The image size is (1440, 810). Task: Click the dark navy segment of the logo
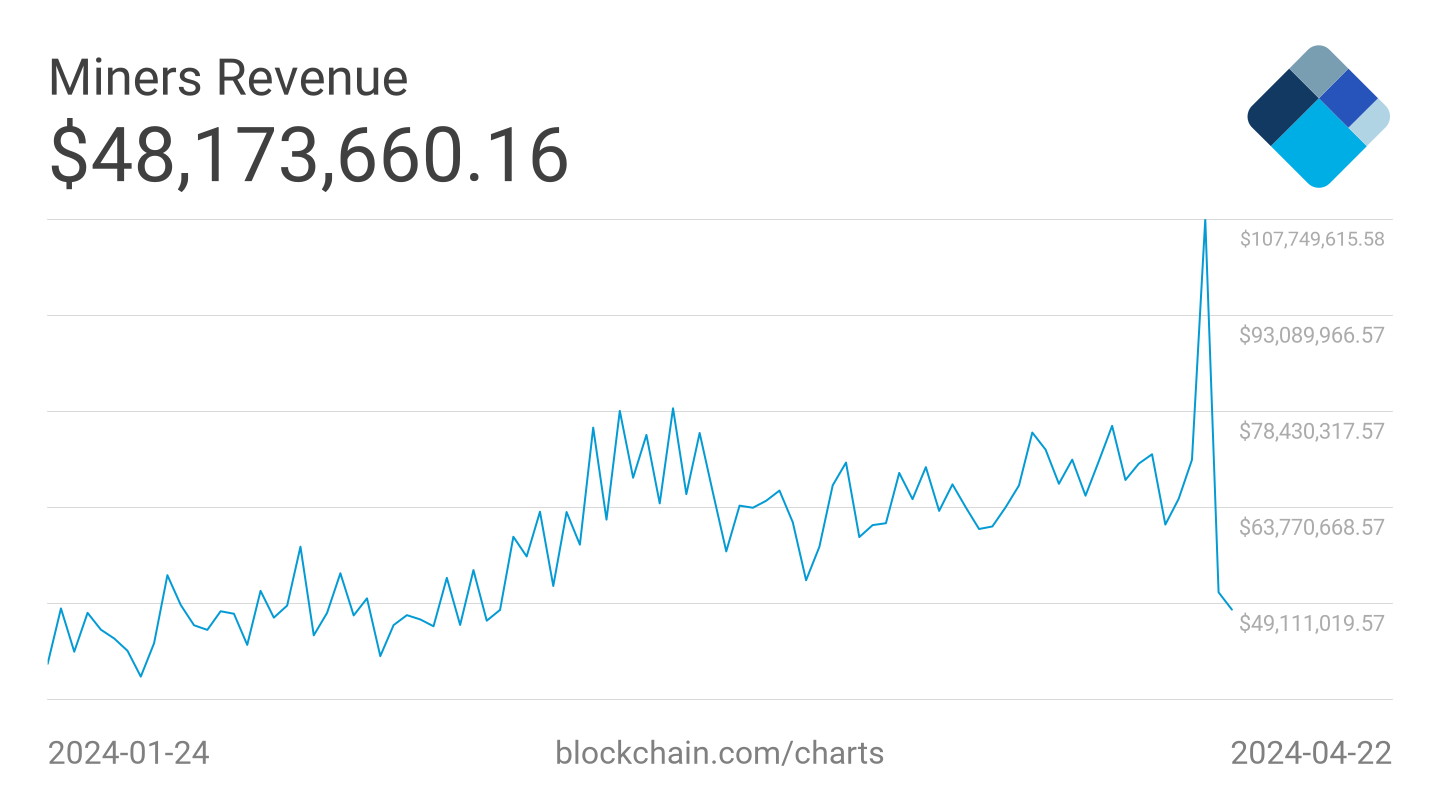click(1282, 111)
